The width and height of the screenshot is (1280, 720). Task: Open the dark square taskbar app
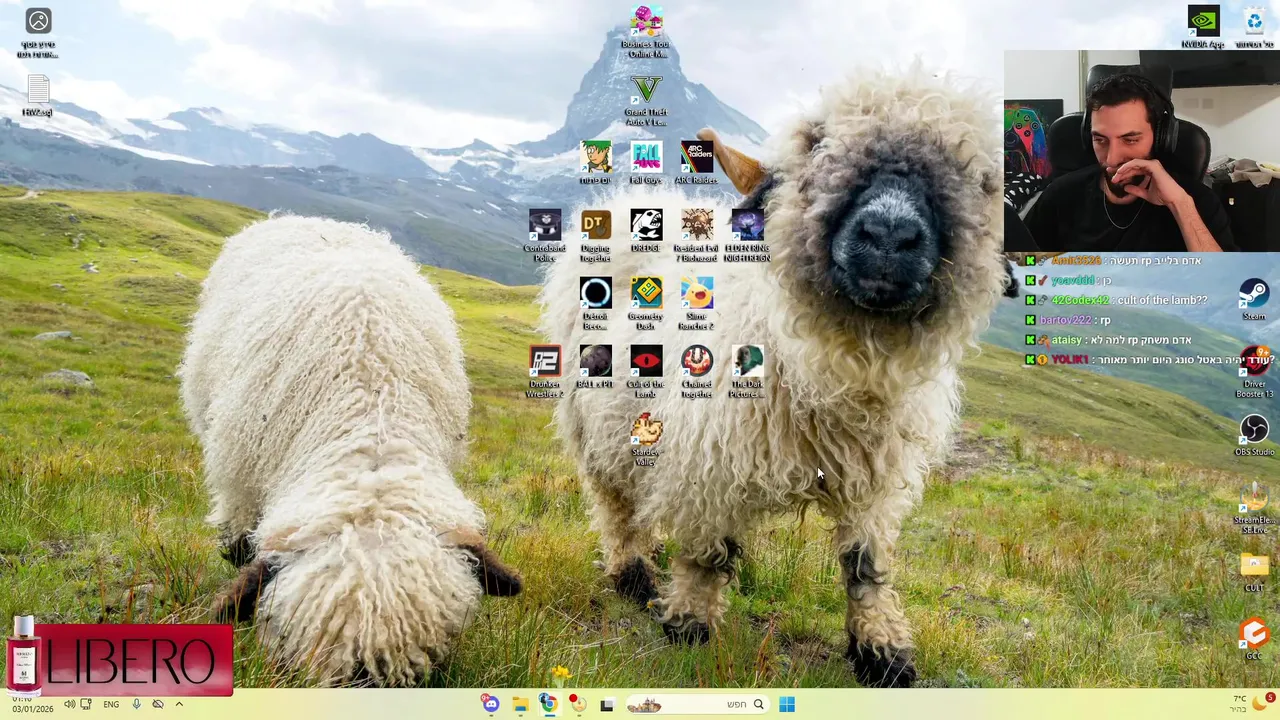click(x=606, y=705)
